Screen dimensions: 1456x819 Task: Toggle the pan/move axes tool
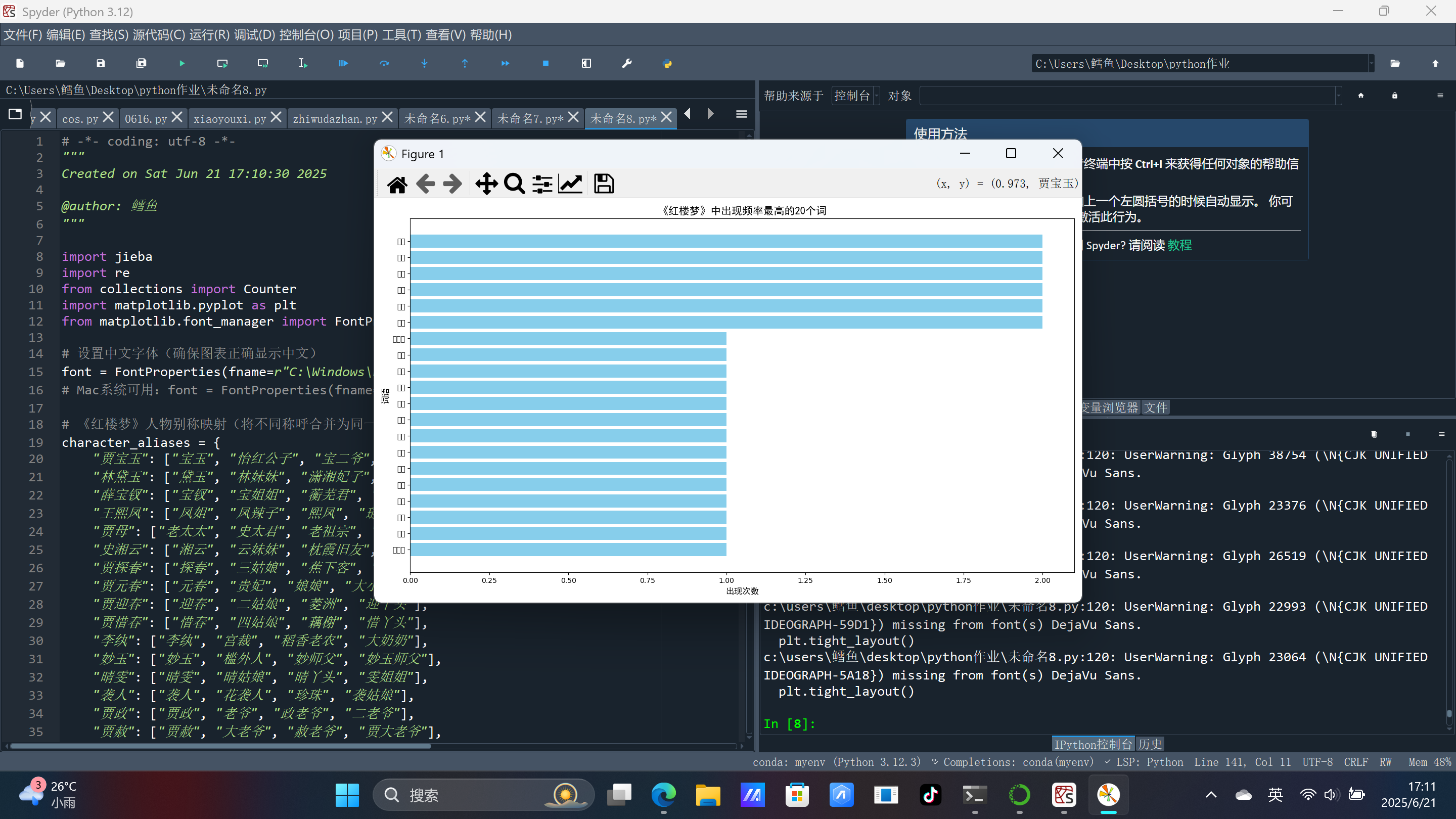(486, 184)
